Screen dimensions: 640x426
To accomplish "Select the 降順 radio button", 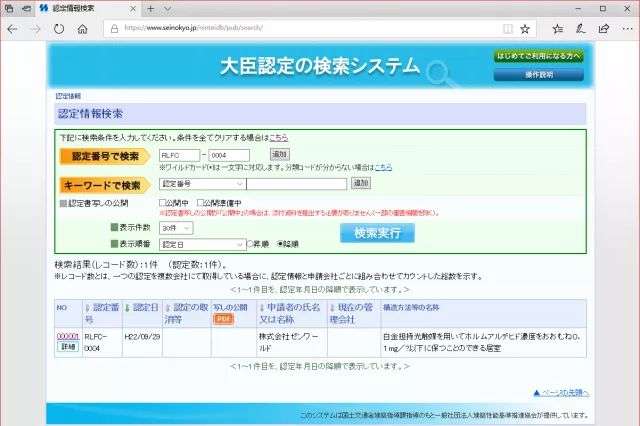I will pyautogui.click(x=280, y=244).
